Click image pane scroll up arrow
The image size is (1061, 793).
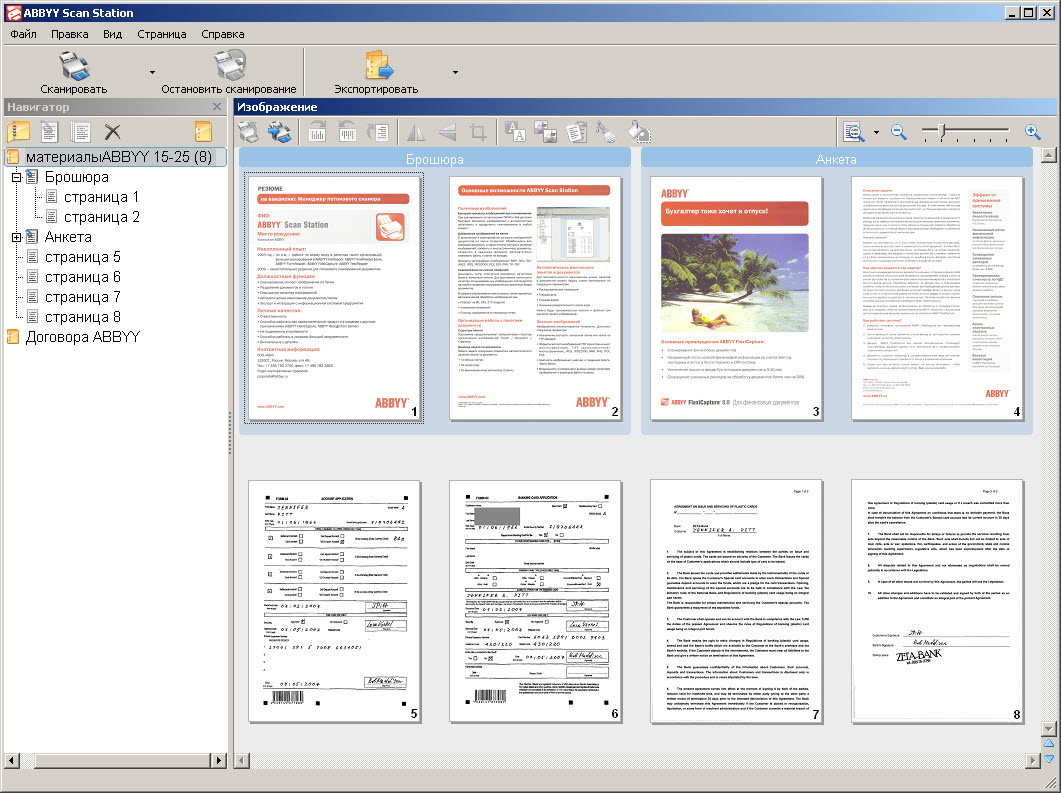[1049, 156]
